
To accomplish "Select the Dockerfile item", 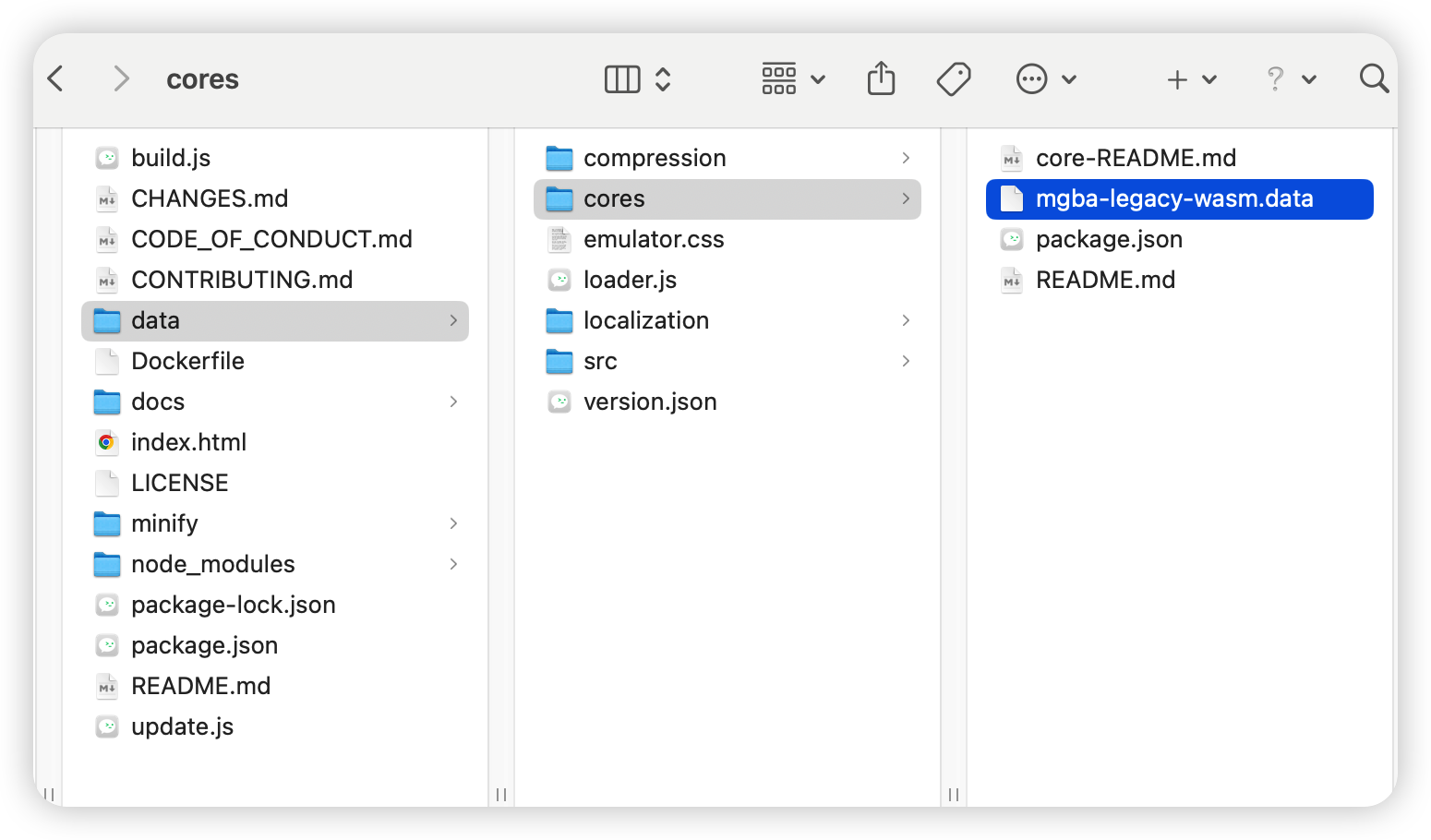I will click(x=187, y=361).
